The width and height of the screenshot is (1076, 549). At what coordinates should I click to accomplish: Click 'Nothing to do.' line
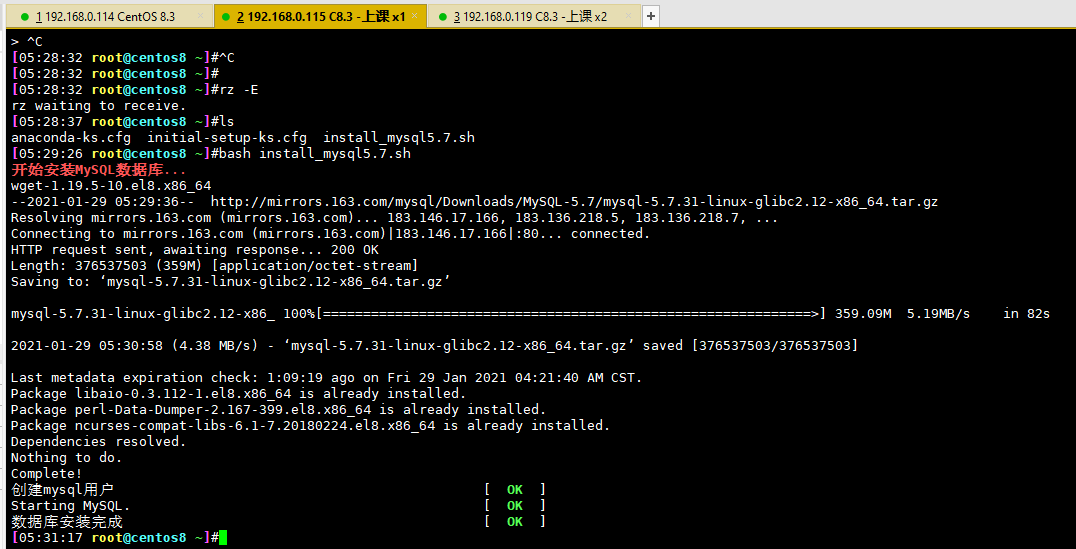pyautogui.click(x=67, y=457)
